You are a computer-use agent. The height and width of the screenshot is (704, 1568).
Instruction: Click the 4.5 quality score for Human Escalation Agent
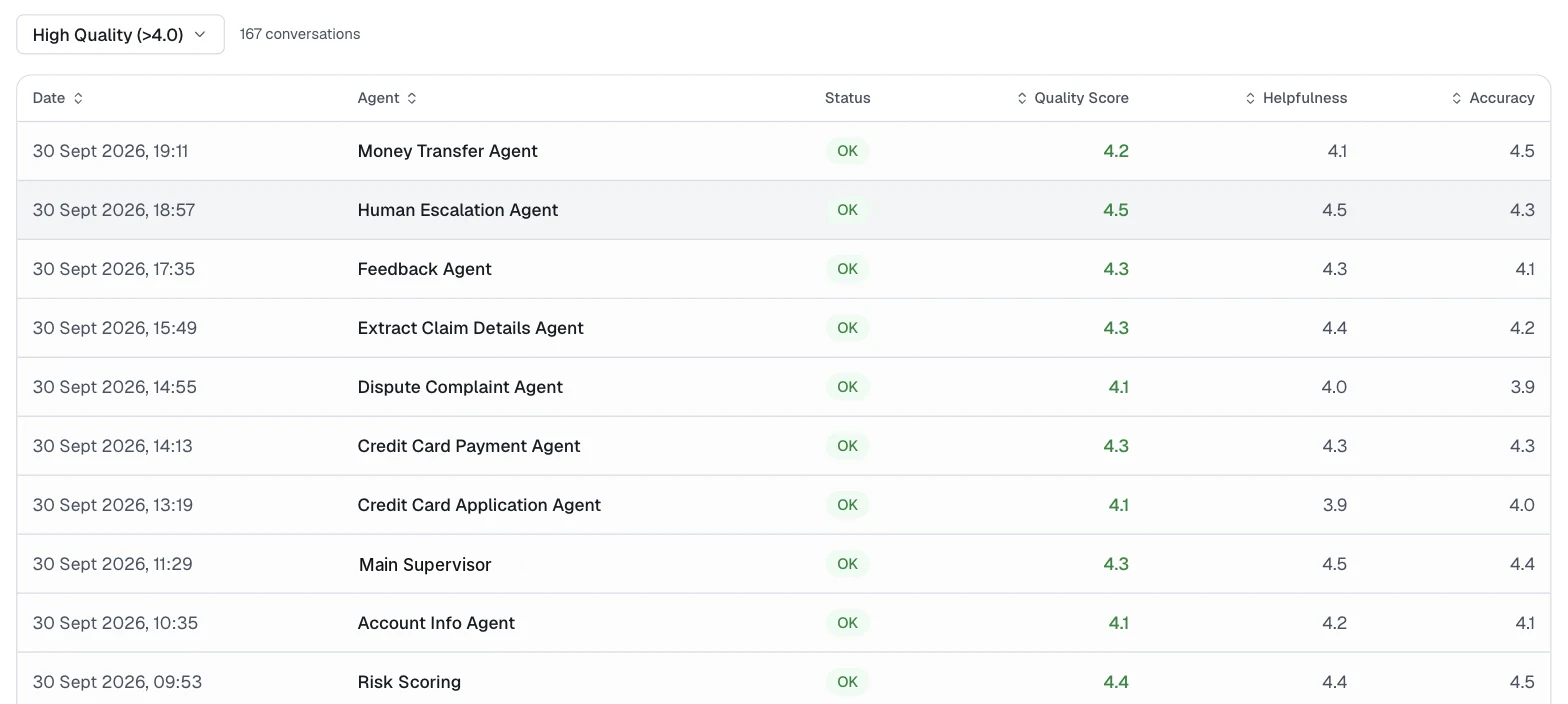click(1116, 210)
